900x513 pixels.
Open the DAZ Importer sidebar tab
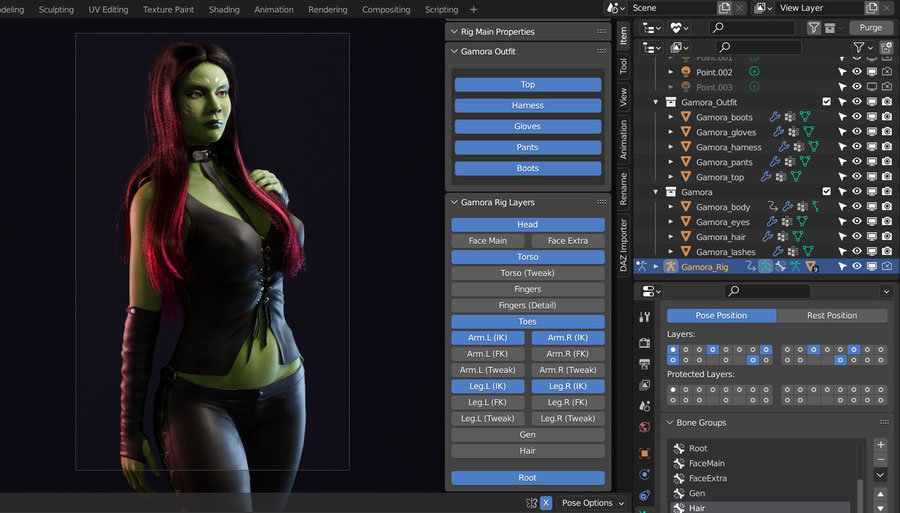click(623, 245)
